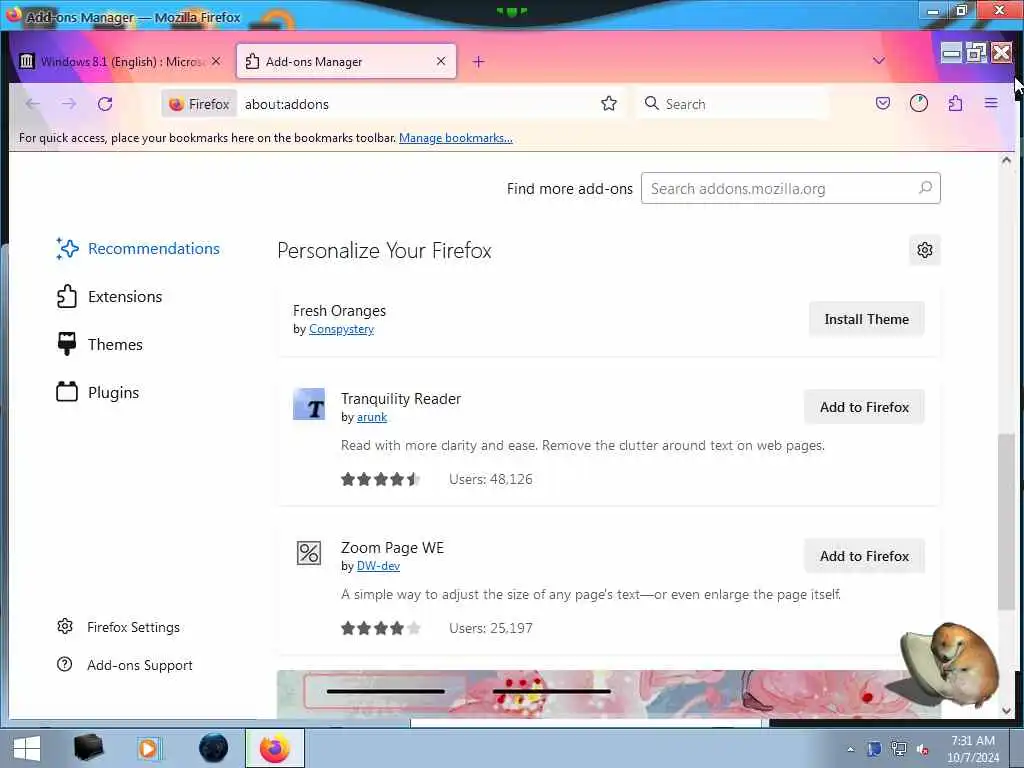This screenshot has width=1024, height=768.
Task: Click the Fresh Oranges theme title
Action: click(x=339, y=311)
